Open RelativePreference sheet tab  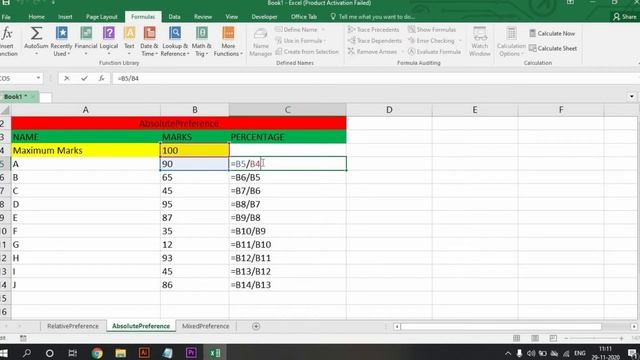(73, 326)
